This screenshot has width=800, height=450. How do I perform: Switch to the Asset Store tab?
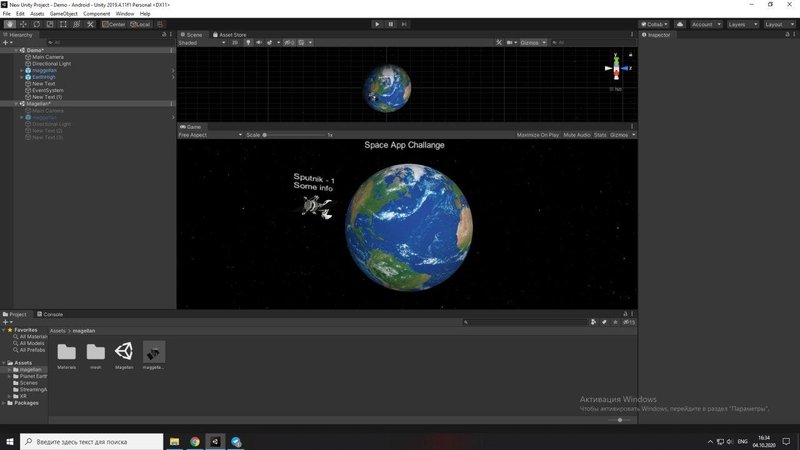click(232, 34)
